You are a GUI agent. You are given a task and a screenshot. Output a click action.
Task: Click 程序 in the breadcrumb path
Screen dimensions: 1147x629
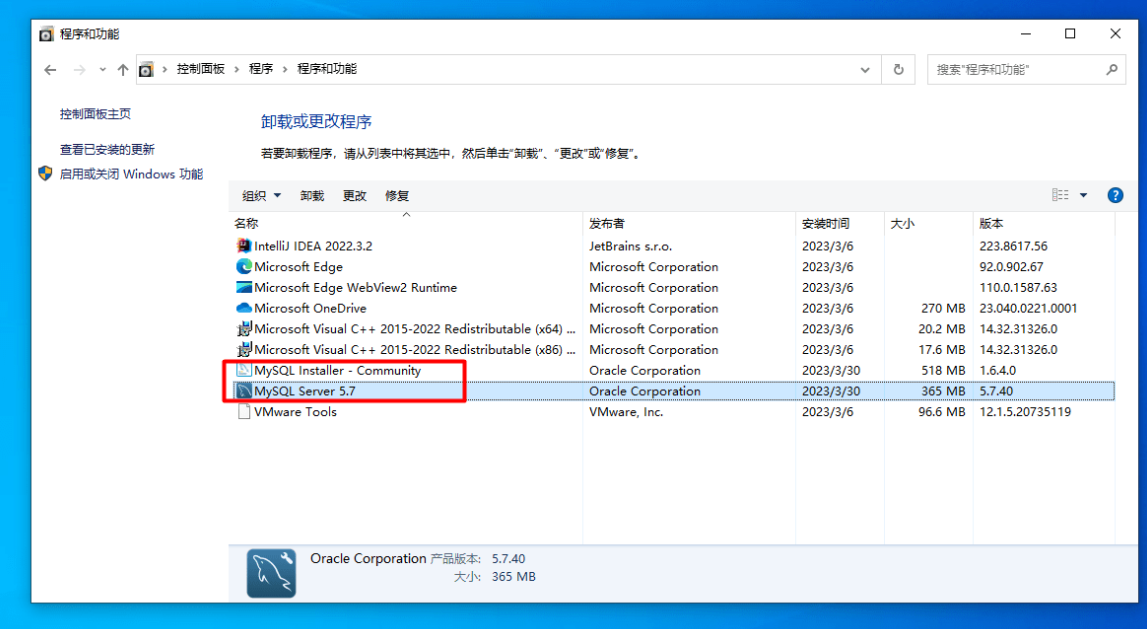(x=260, y=69)
